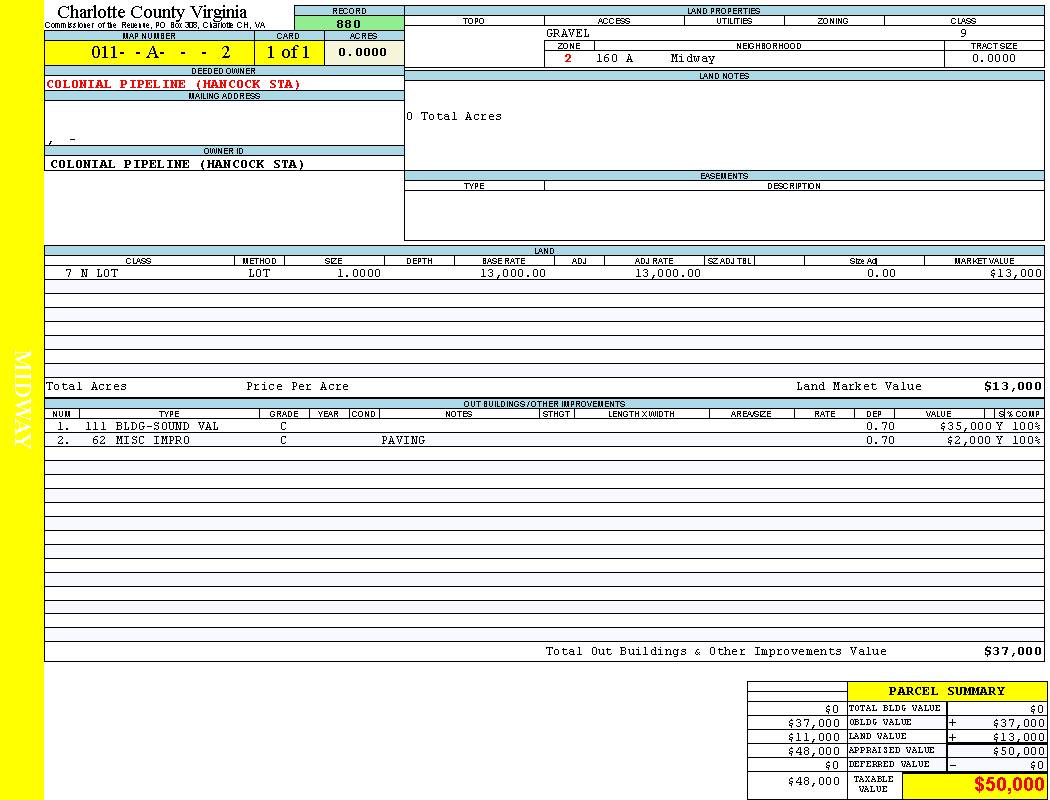This screenshot has width=1050, height=800.
Task: Click the GRAVEL access value
Action: [x=568, y=33]
